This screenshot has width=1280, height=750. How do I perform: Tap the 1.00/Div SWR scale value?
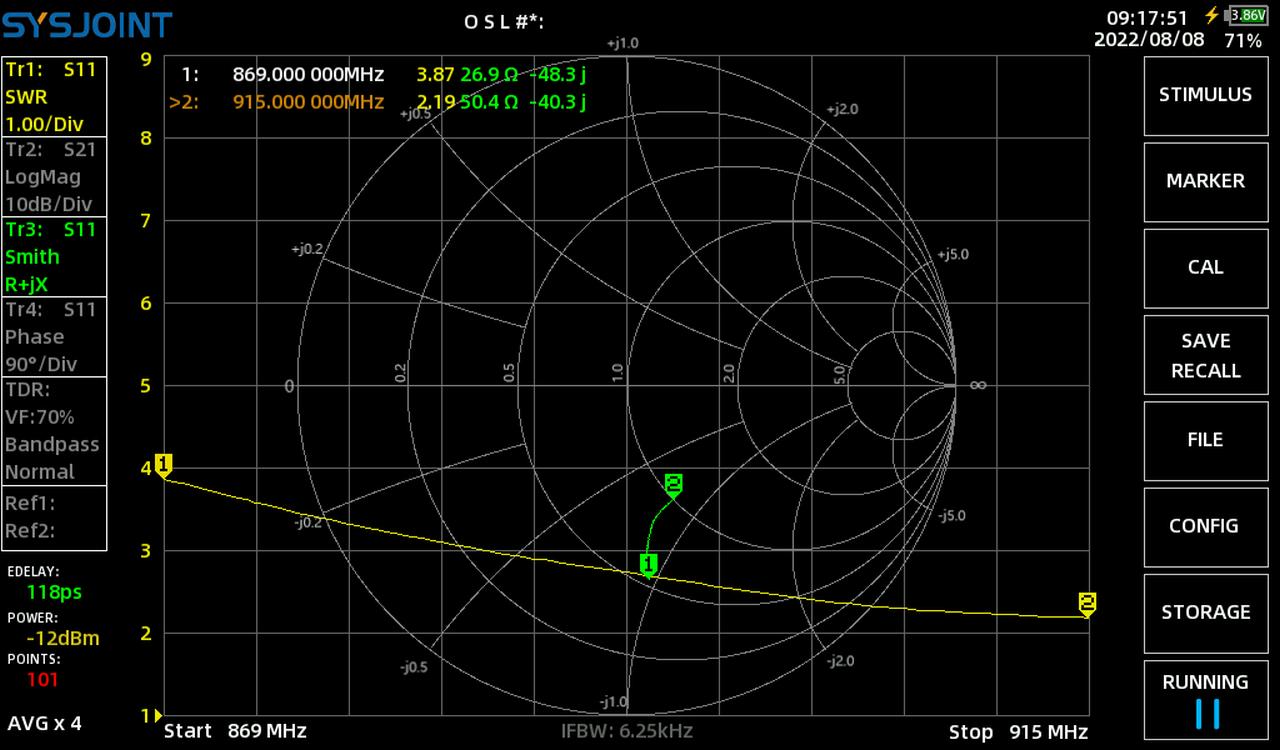(x=44, y=125)
